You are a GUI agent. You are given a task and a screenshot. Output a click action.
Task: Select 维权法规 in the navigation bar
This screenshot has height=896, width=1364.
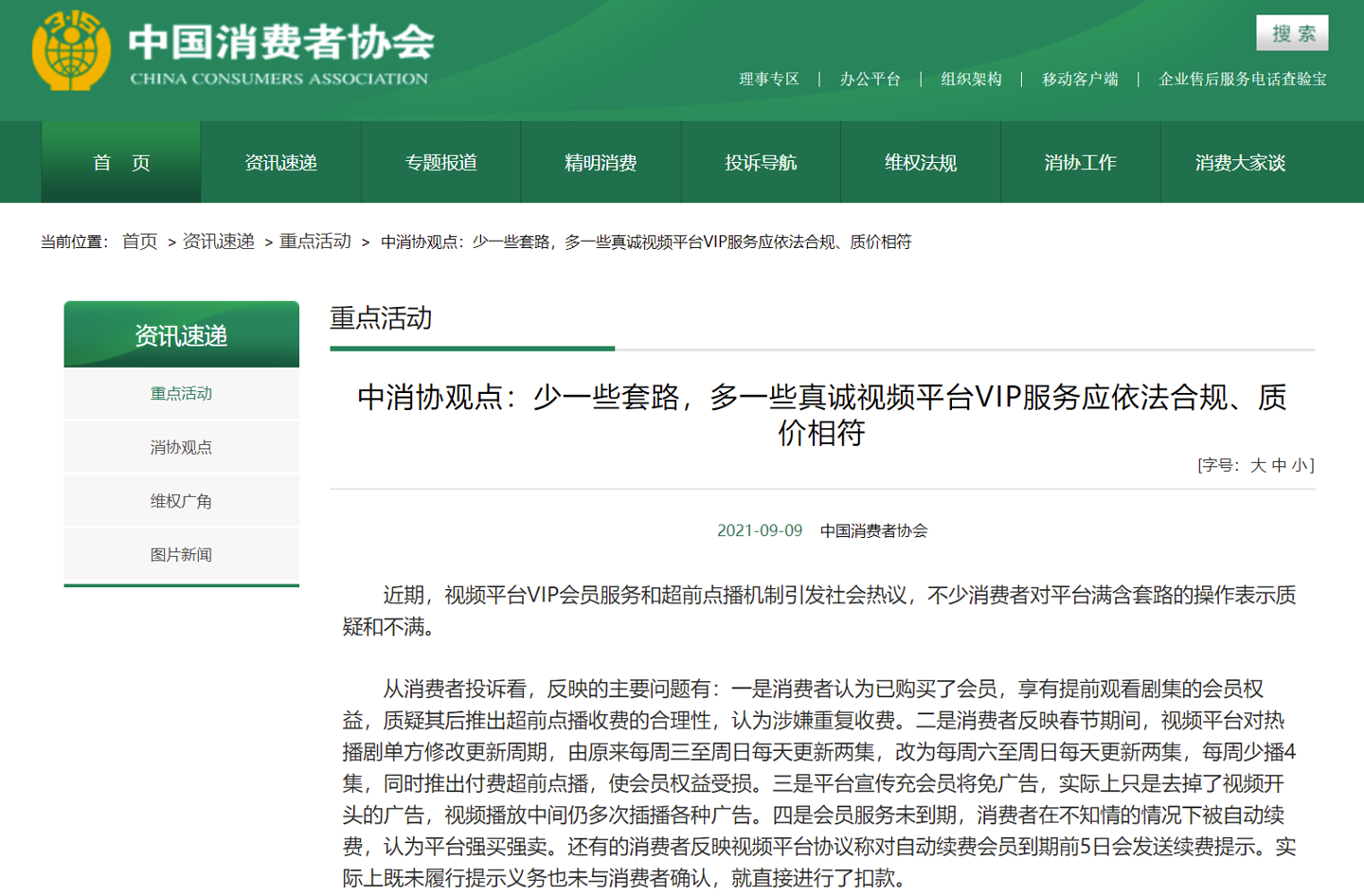click(920, 163)
